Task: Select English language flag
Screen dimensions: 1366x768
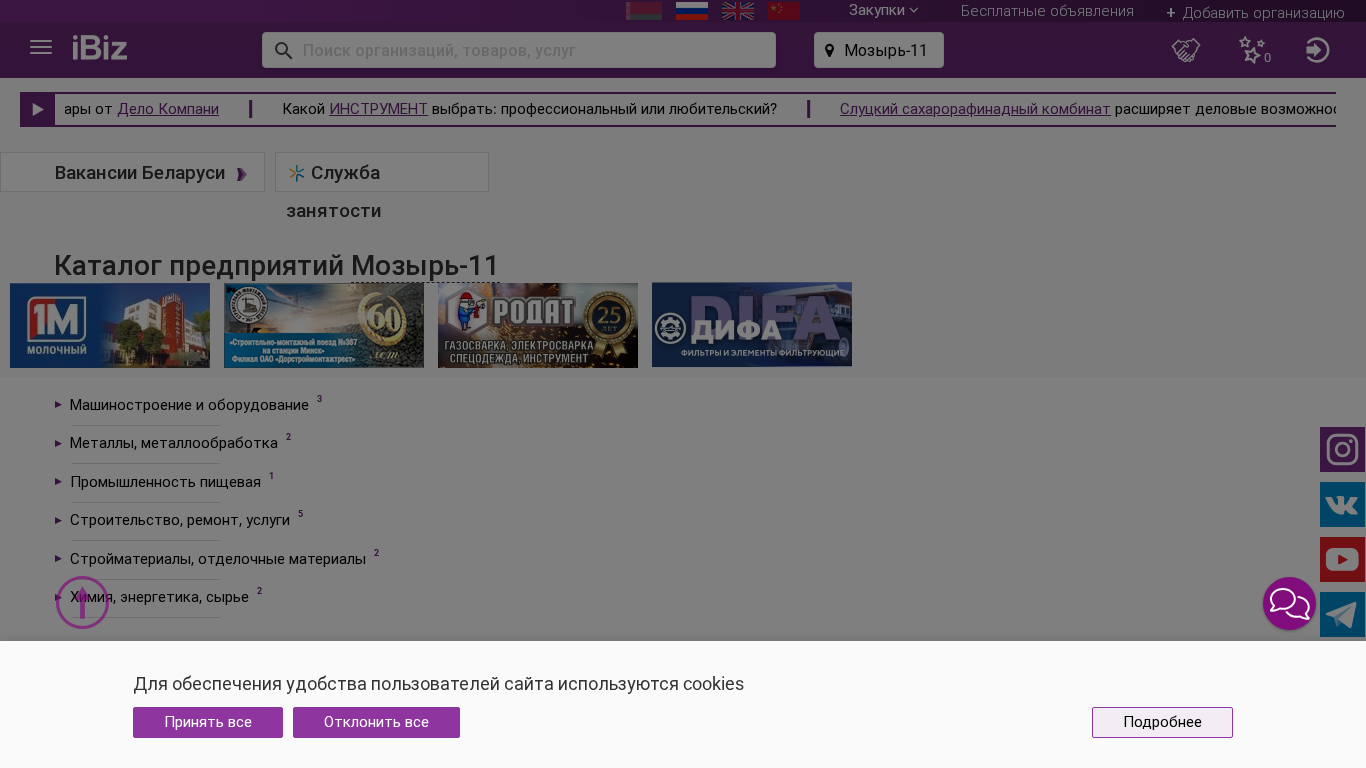Action: [738, 11]
